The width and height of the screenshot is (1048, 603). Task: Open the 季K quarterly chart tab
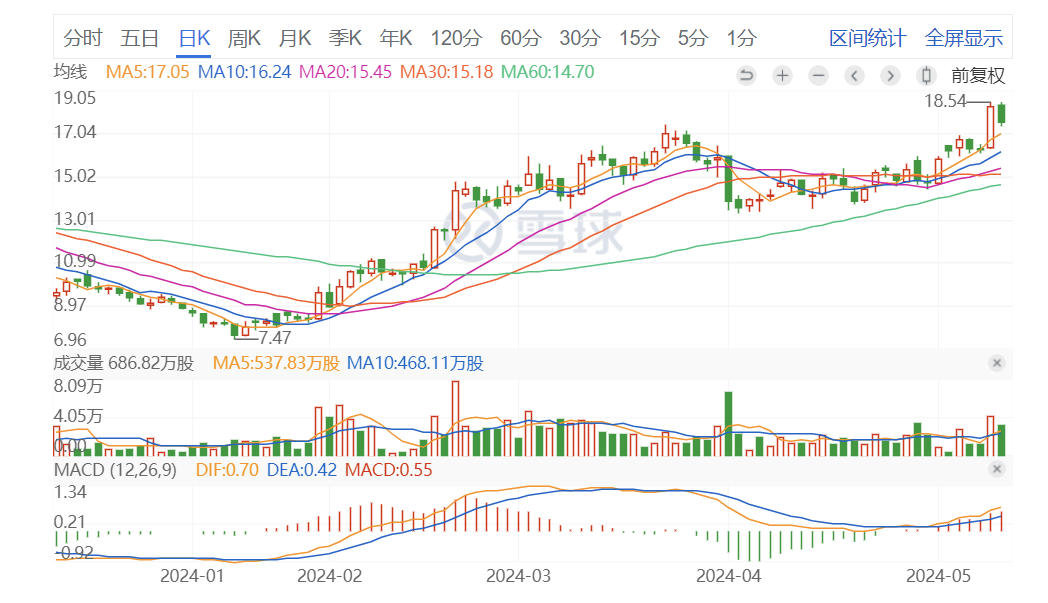tap(345, 38)
